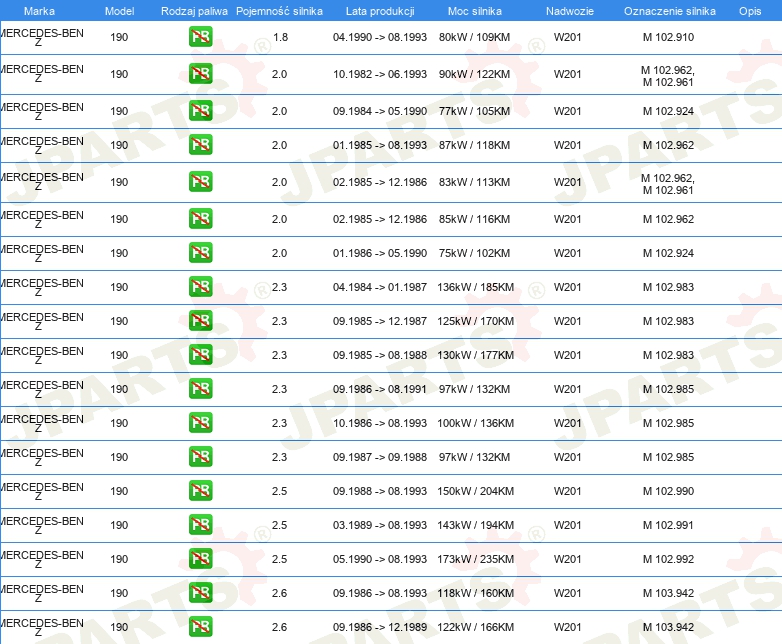Select engine code M 102.992
This screenshot has width=782, height=644.
pos(668,559)
